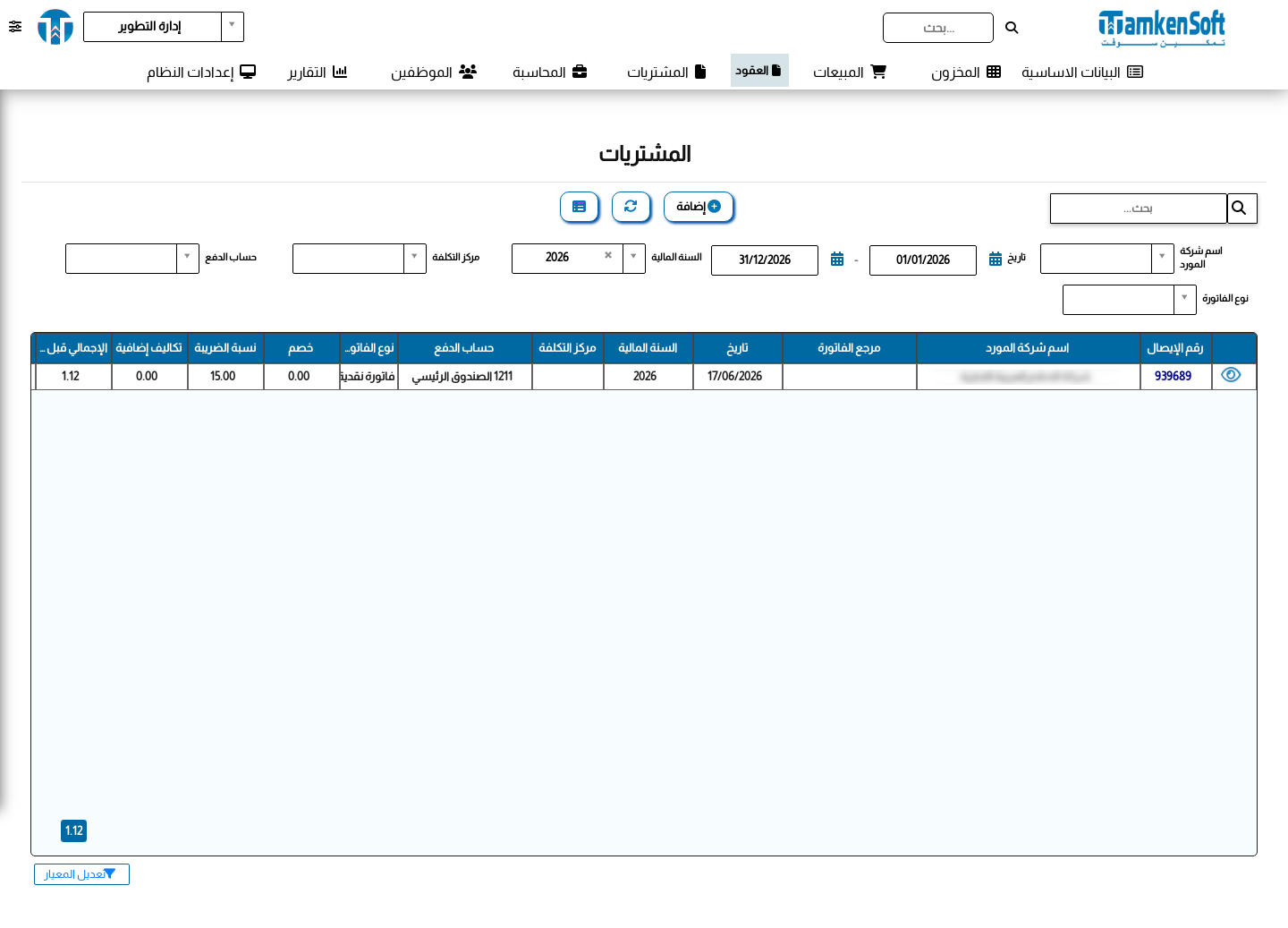The width and height of the screenshot is (1288, 928).
Task: Open الموظفين menu
Action: tap(434, 72)
